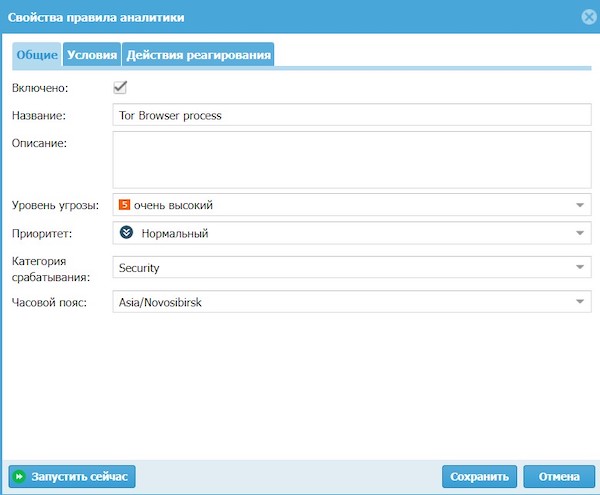Open the Действия реагирования tab
Image resolution: width=600 pixels, height=495 pixels.
200,55
